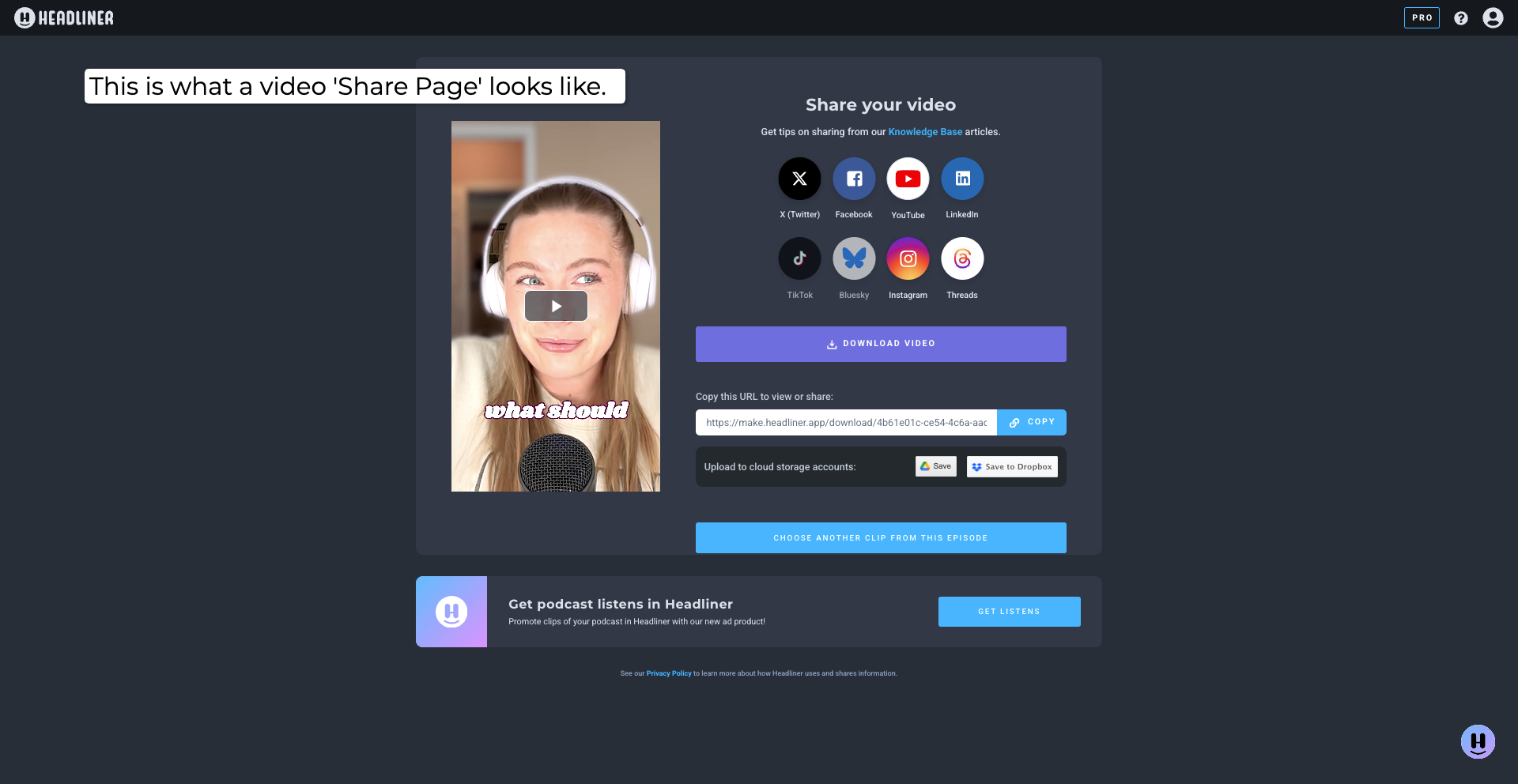Click the Bluesky butterfly icon

pyautogui.click(x=854, y=258)
